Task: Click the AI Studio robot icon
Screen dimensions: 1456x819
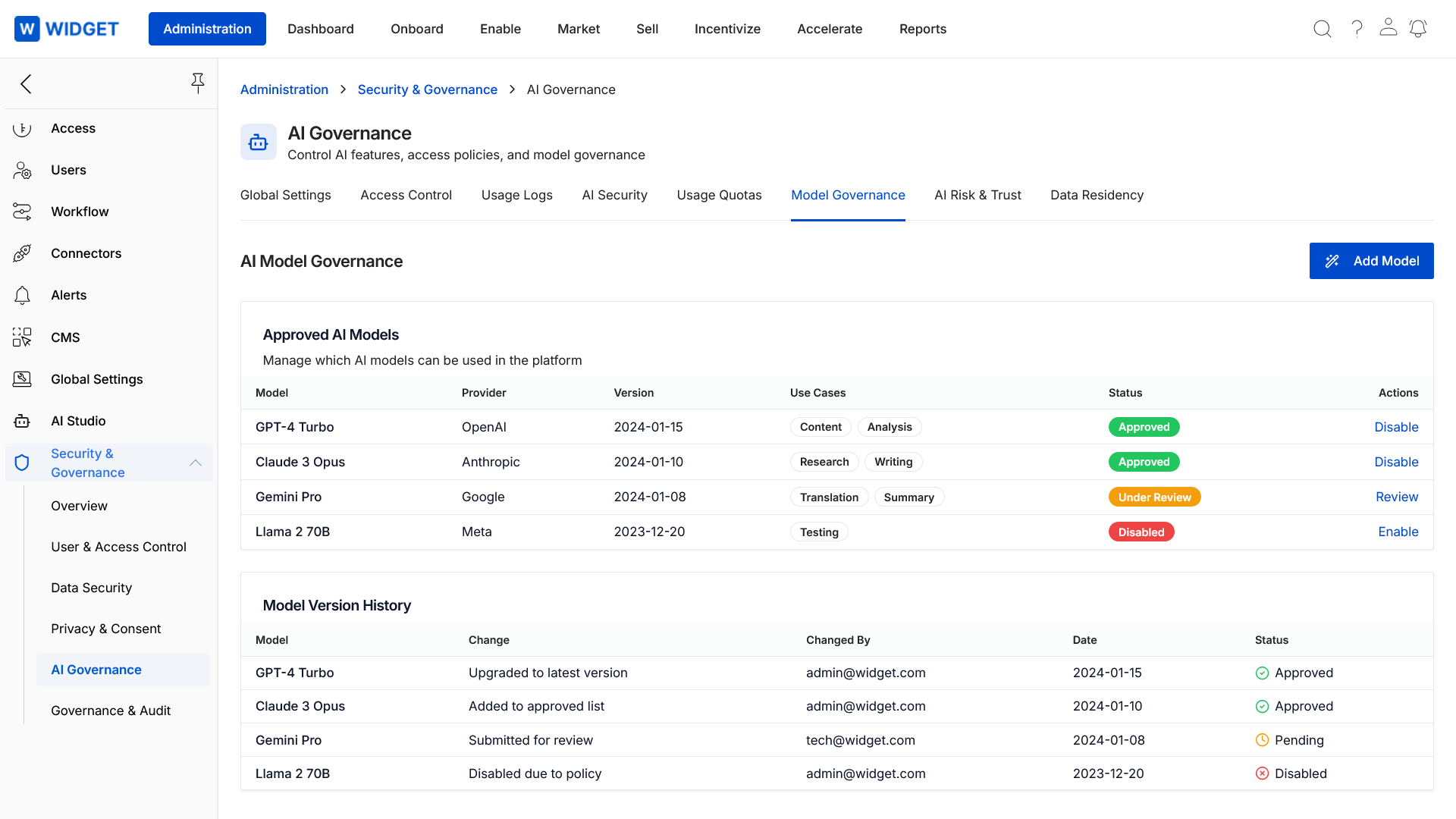Action: [x=22, y=421]
